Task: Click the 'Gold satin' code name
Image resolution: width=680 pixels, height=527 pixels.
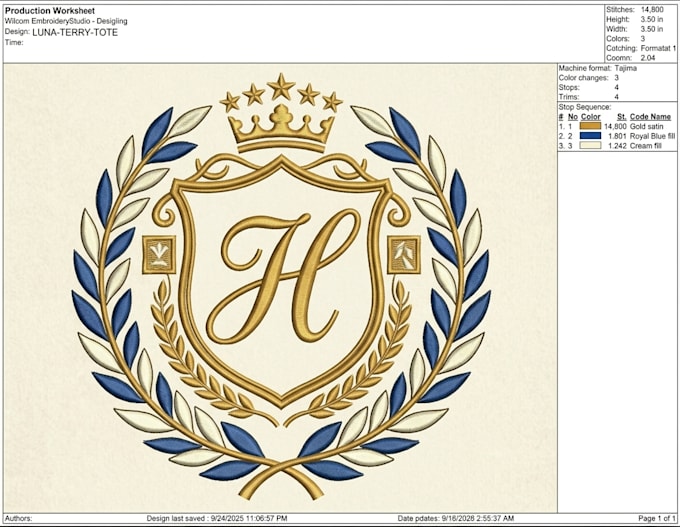Action: tap(647, 126)
